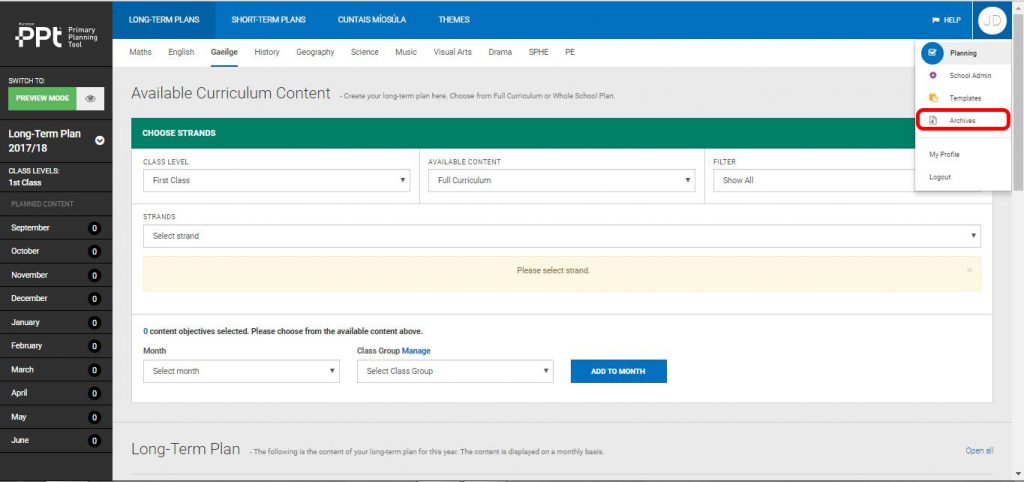Open the Select month dropdown
The image size is (1024, 482).
(x=241, y=371)
